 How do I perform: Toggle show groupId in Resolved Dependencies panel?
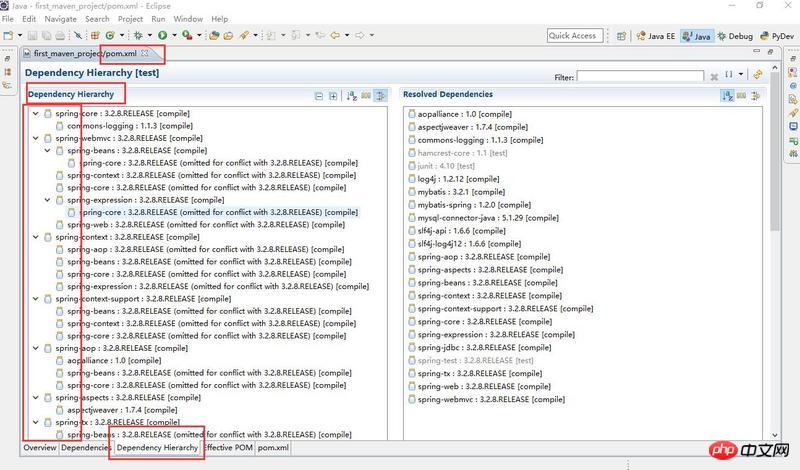pyautogui.click(x=743, y=96)
